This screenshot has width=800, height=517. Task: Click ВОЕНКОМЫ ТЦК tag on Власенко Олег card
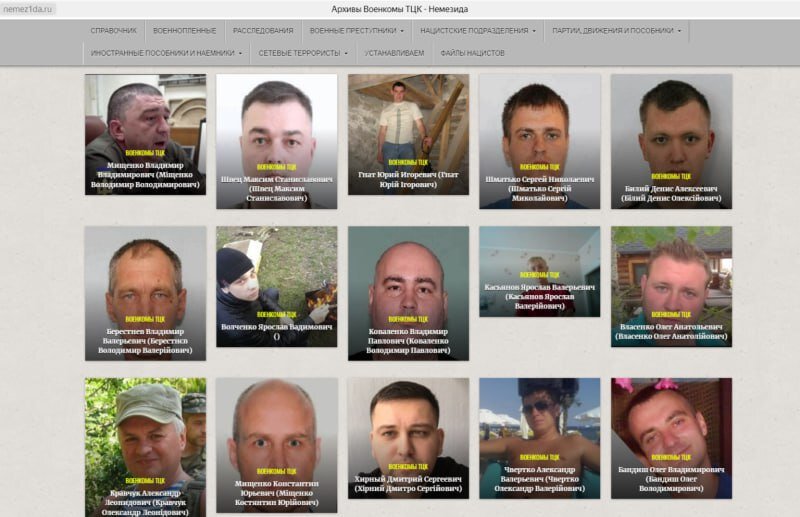pos(671,314)
